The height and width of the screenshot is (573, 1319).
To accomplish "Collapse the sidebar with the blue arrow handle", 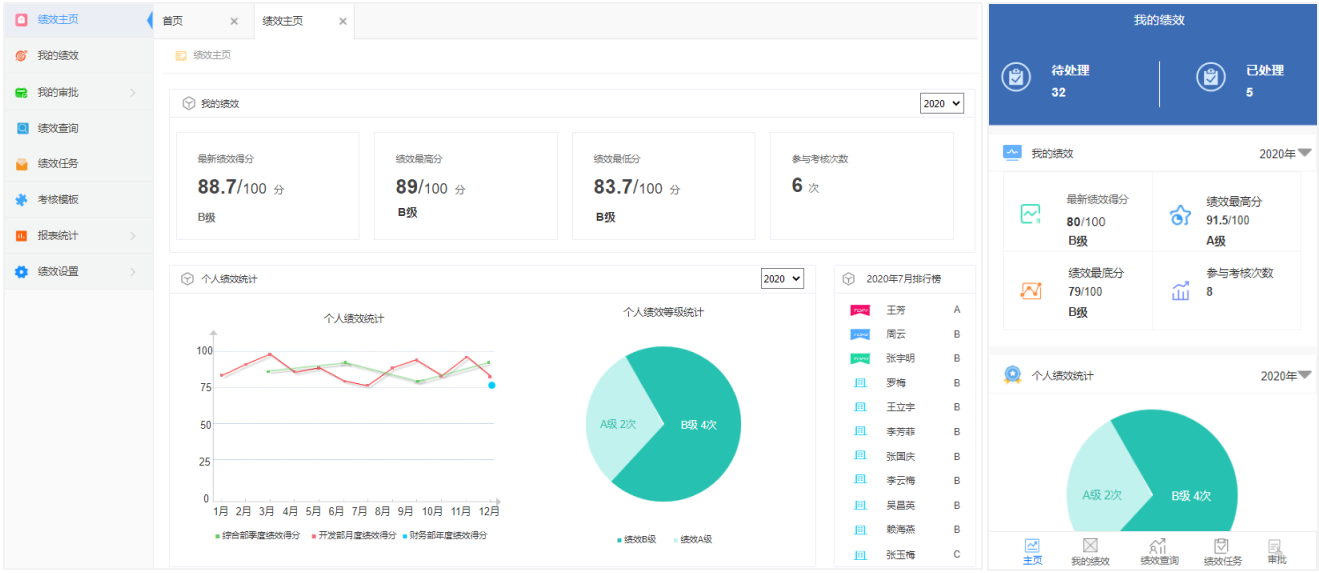I will click(150, 19).
